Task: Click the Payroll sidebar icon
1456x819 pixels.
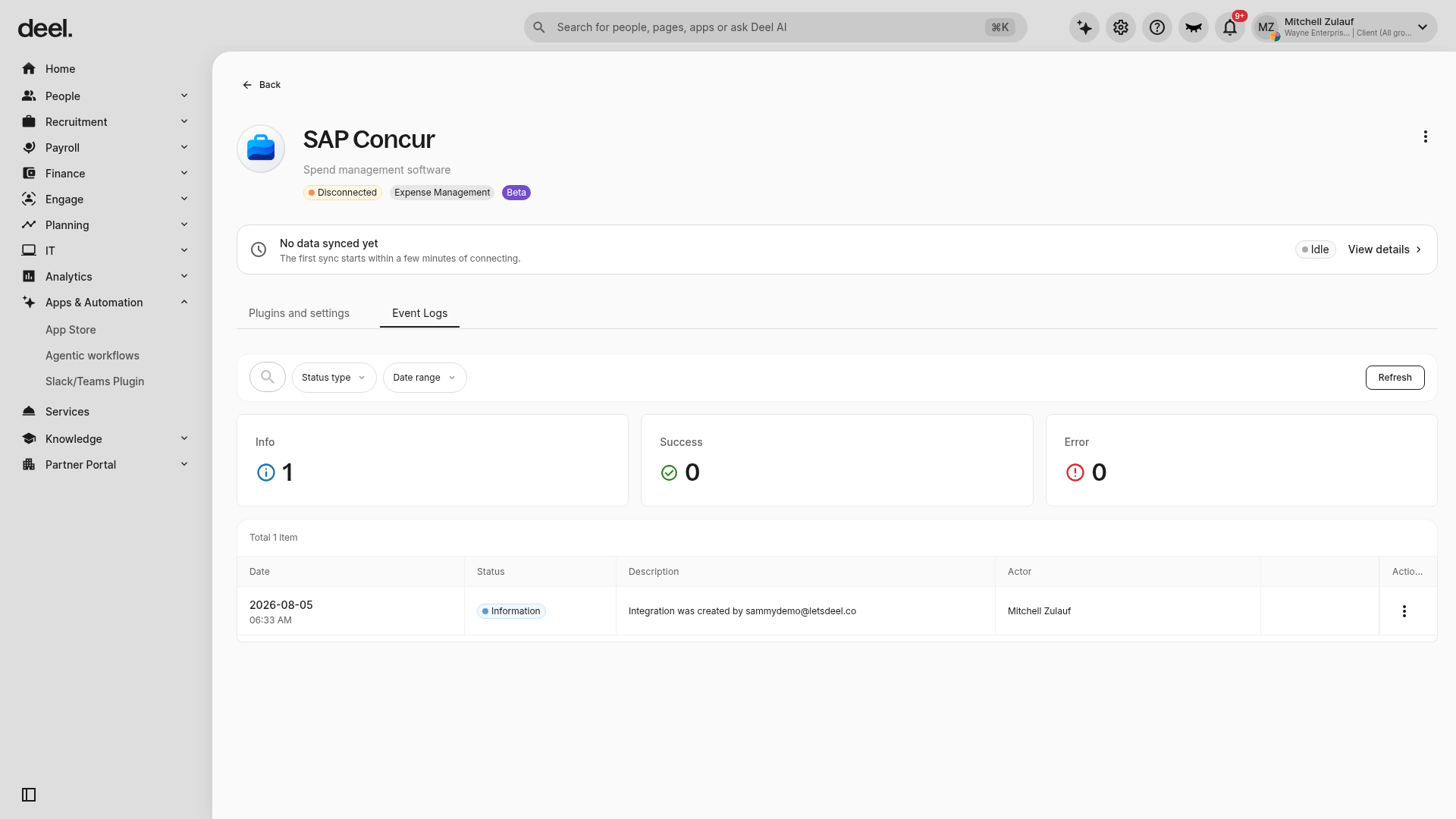Action: pyautogui.click(x=29, y=148)
